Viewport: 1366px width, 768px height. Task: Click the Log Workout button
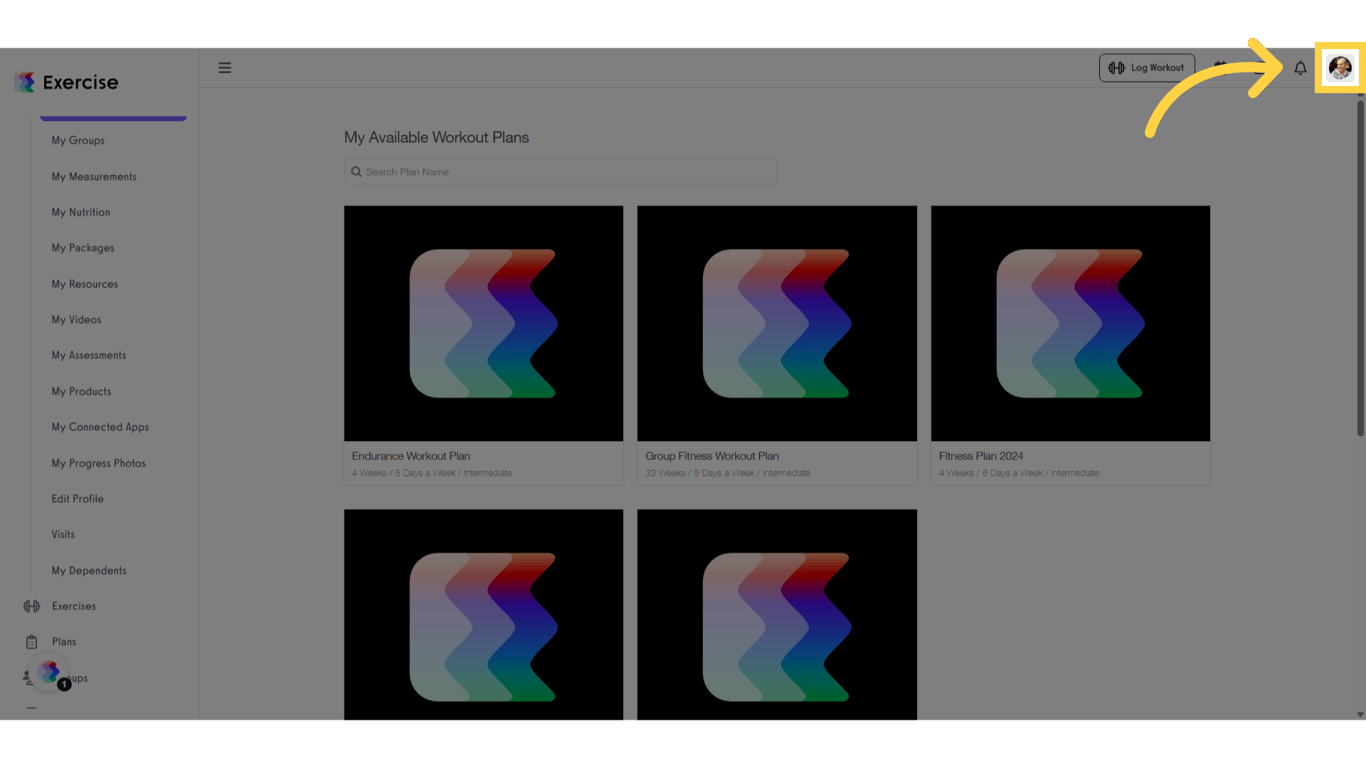1147,68
